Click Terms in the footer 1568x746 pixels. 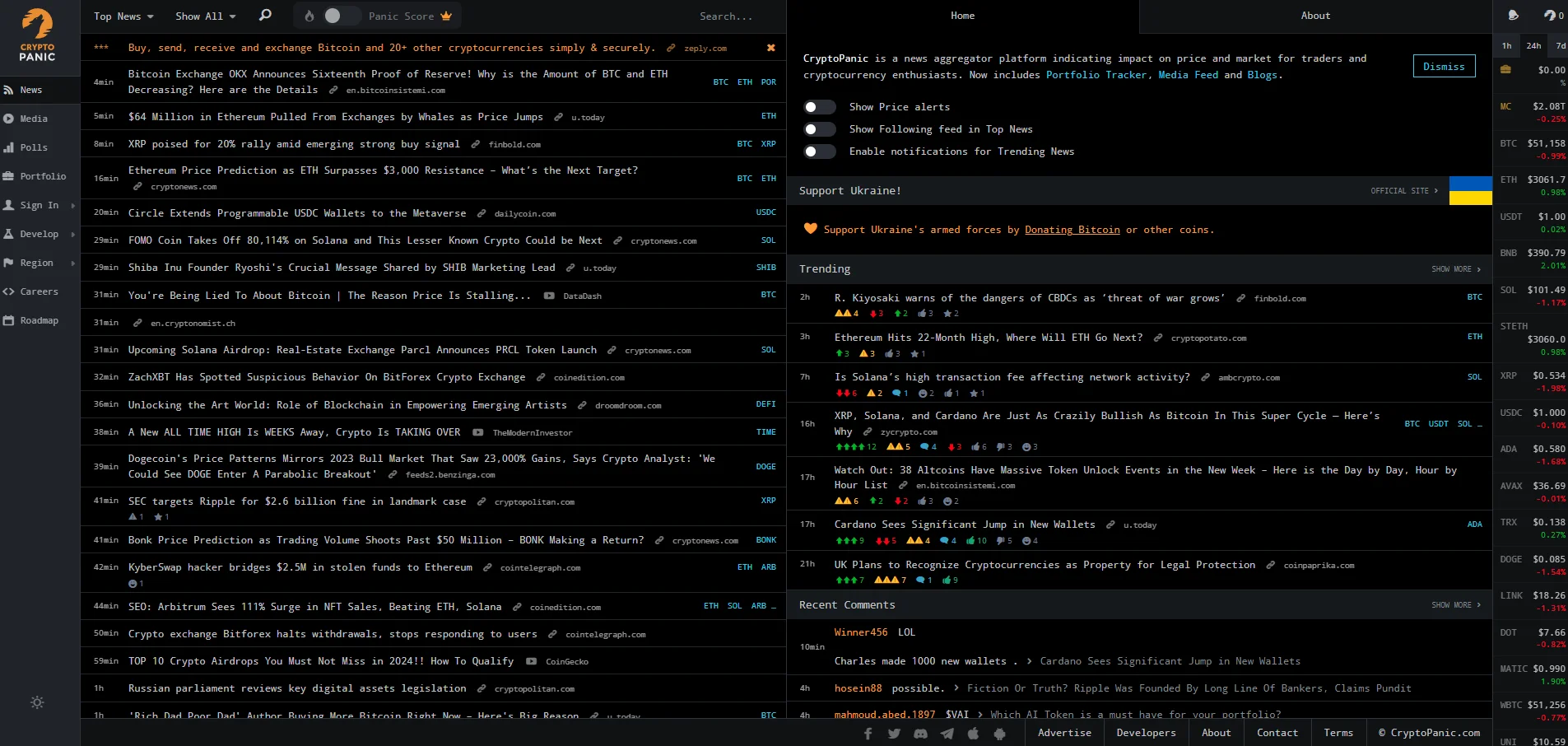point(1338,733)
